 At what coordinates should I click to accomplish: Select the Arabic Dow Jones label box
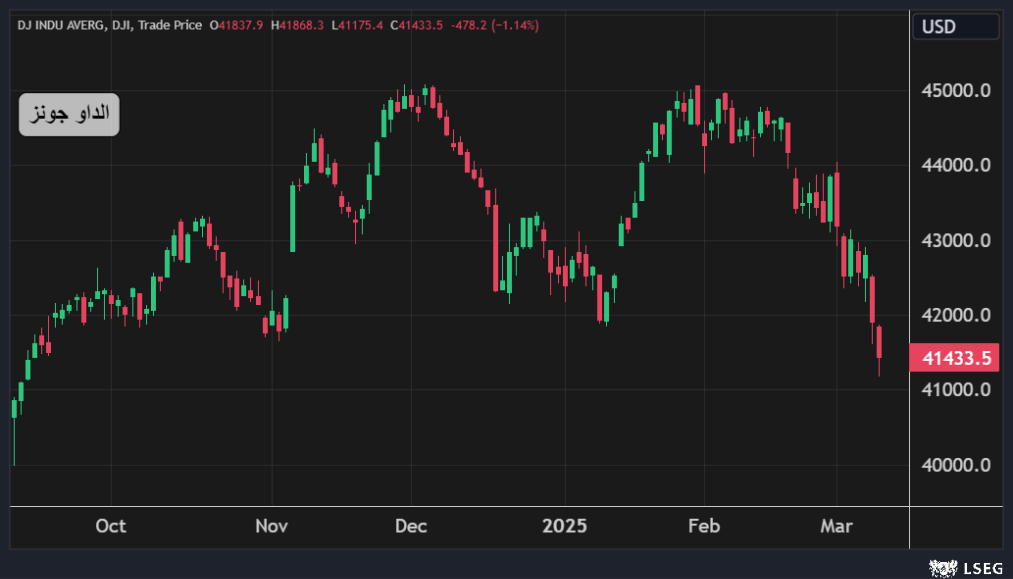pos(69,115)
